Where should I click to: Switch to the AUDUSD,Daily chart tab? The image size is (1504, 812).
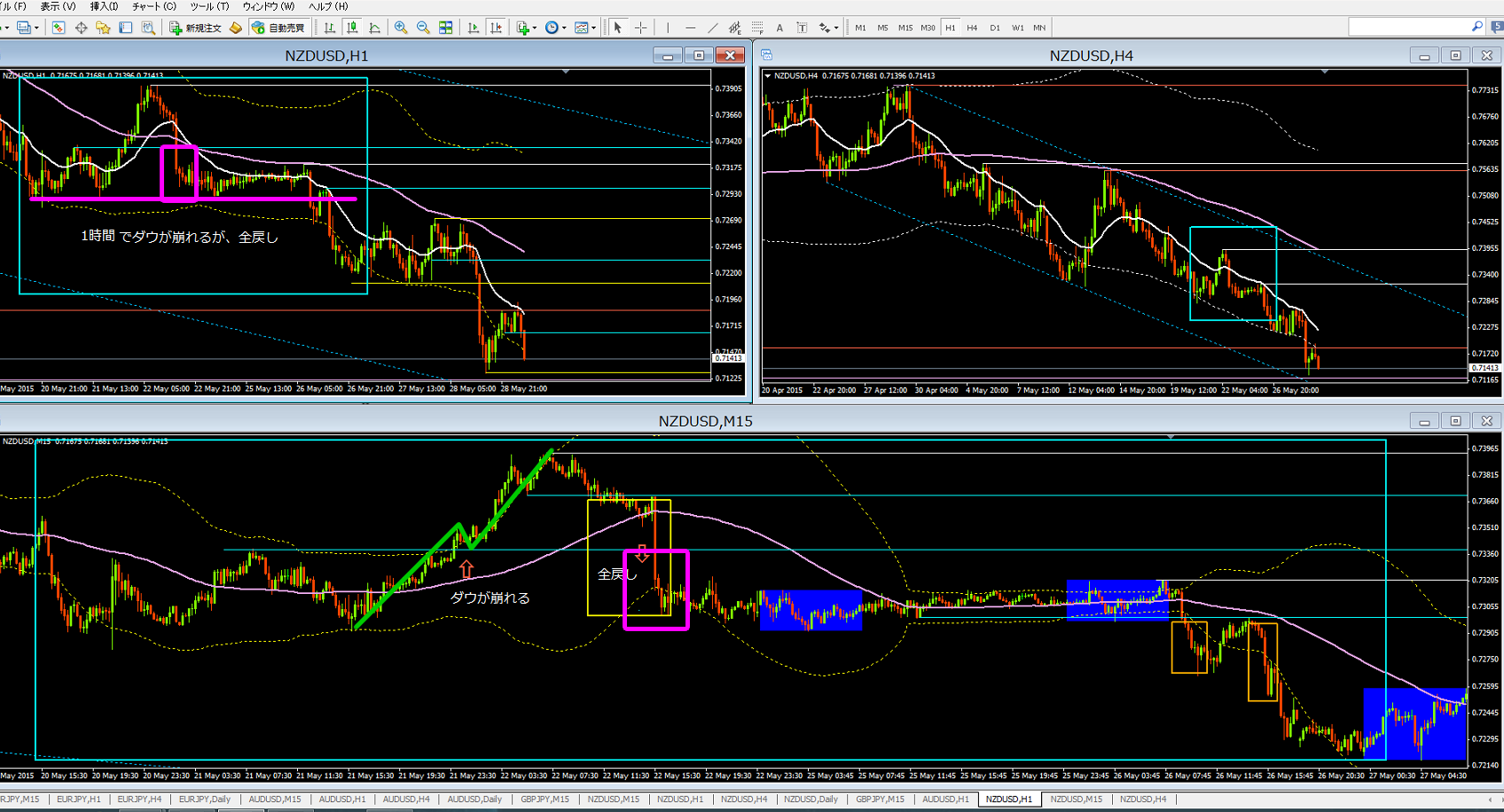pyautogui.click(x=474, y=799)
